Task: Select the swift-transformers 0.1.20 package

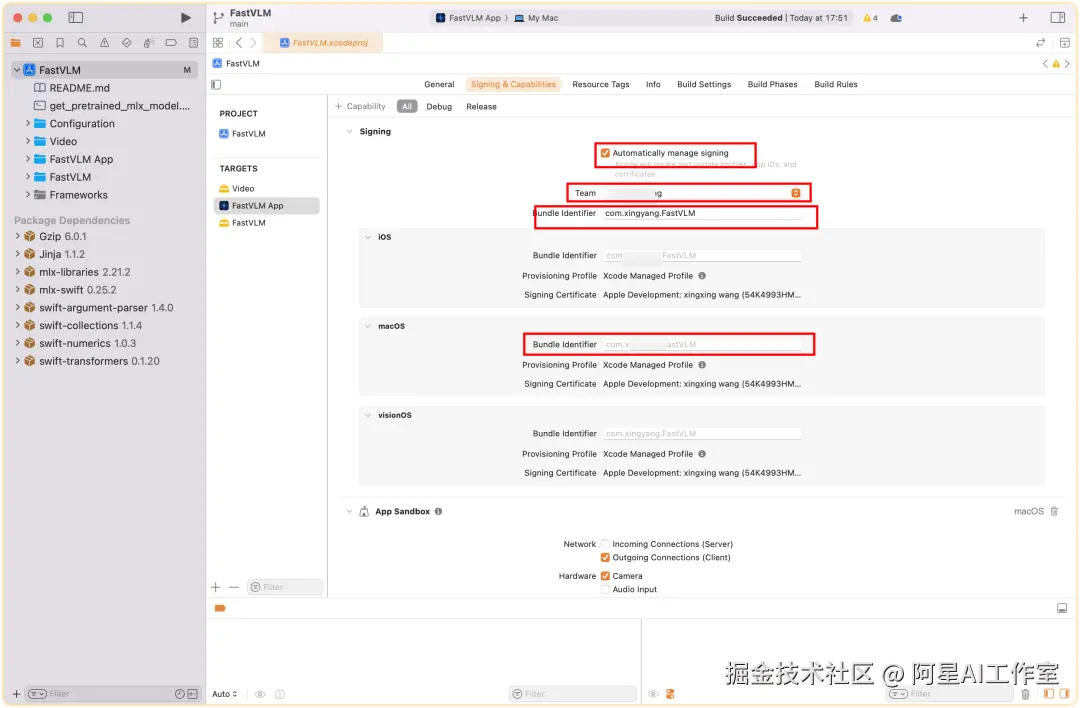Action: coord(98,361)
